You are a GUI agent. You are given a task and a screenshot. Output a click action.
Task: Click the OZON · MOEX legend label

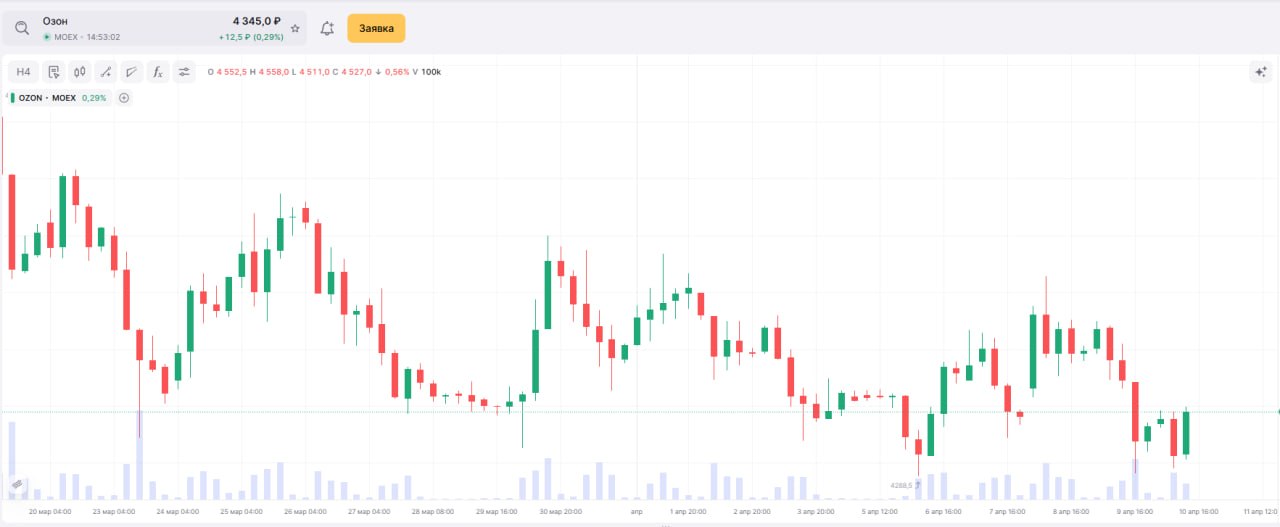[47, 98]
